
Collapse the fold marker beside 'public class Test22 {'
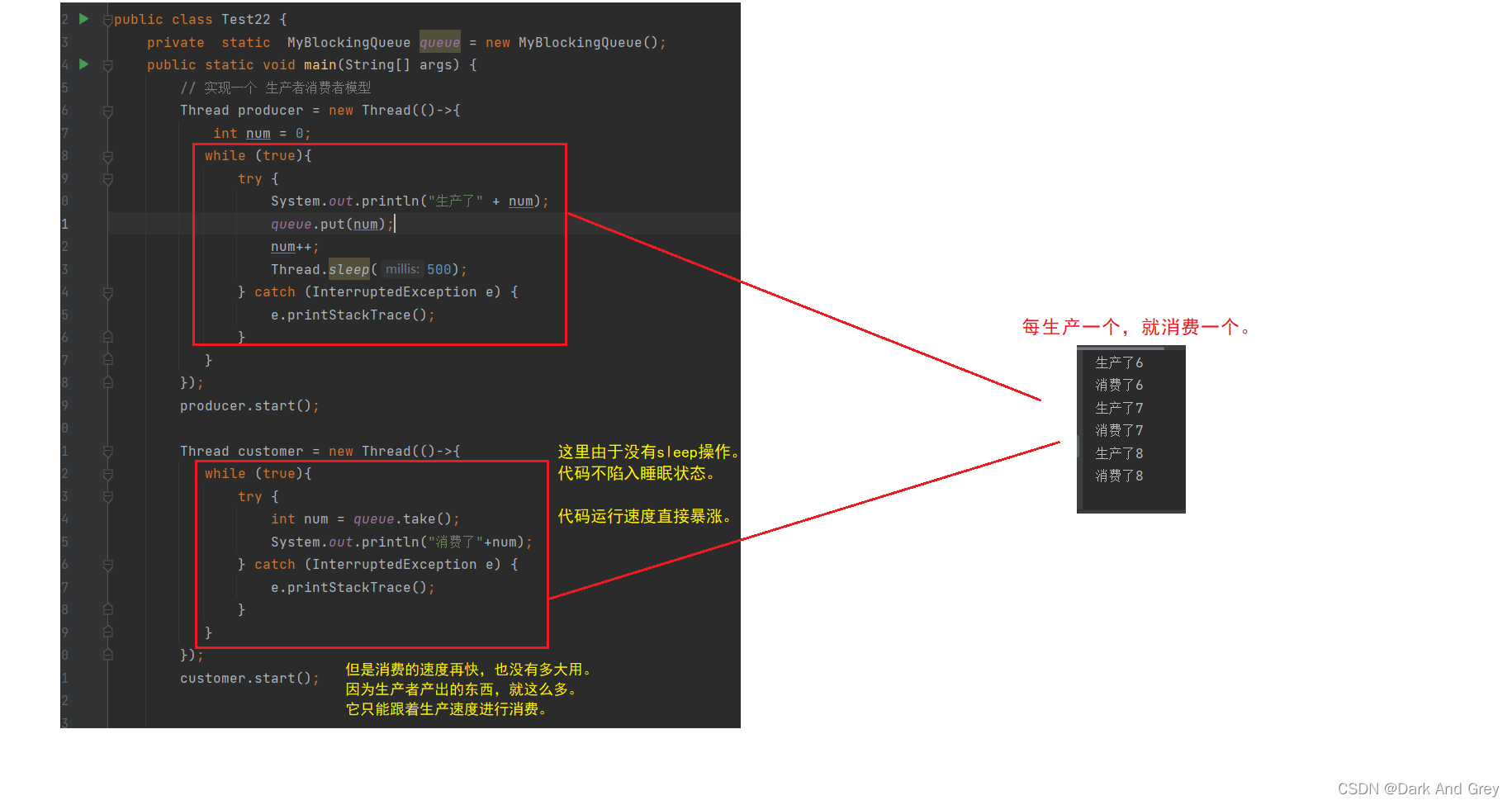[x=107, y=20]
